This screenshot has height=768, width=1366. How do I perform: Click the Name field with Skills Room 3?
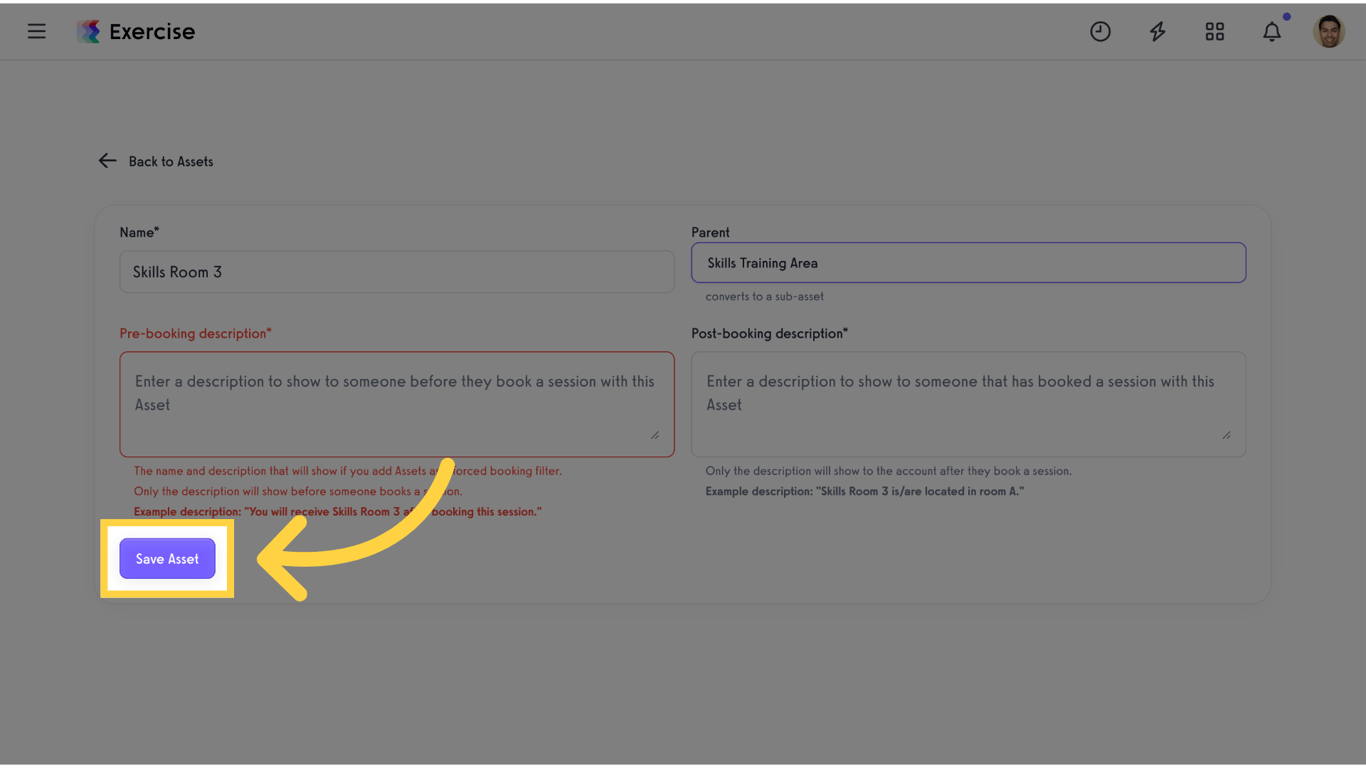click(397, 272)
